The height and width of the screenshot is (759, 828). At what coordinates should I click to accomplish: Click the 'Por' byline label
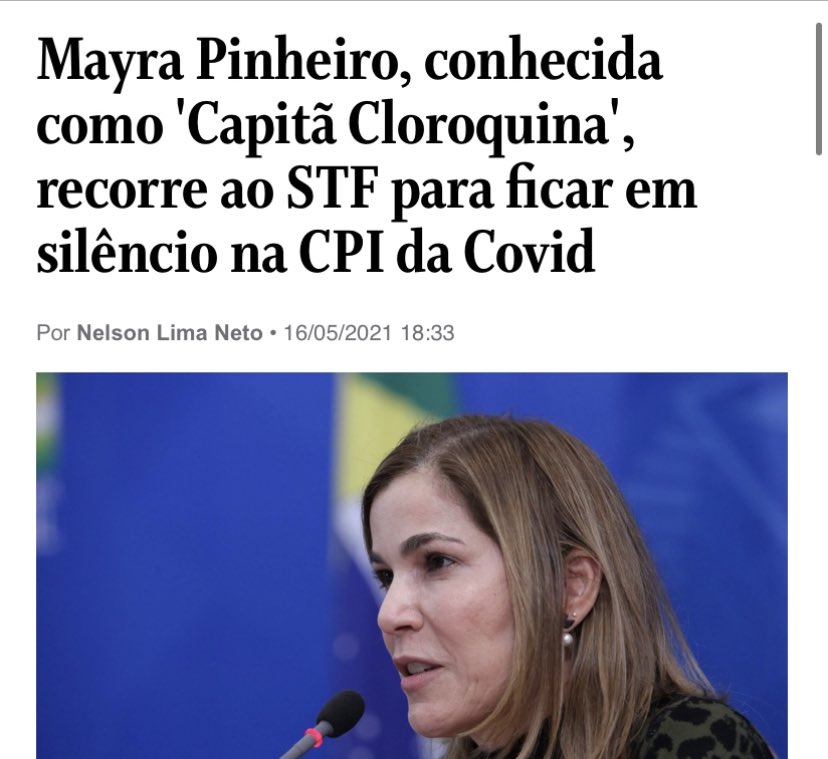coord(53,333)
